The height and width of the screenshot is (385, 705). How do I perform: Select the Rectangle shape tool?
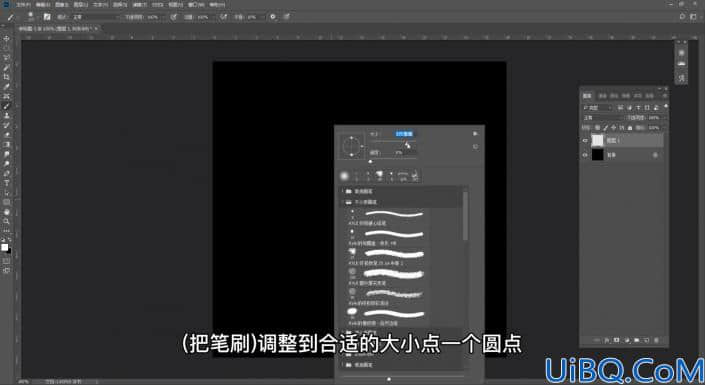click(x=6, y=202)
